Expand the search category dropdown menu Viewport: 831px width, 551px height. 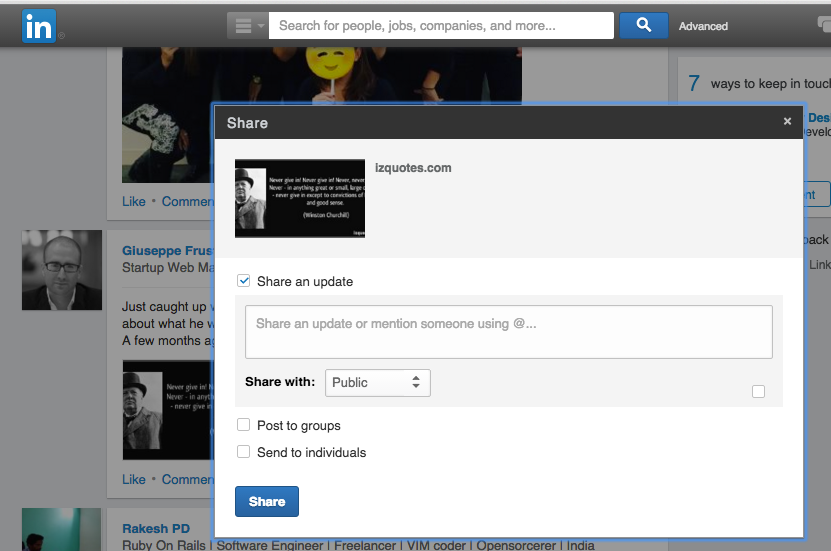point(247,26)
